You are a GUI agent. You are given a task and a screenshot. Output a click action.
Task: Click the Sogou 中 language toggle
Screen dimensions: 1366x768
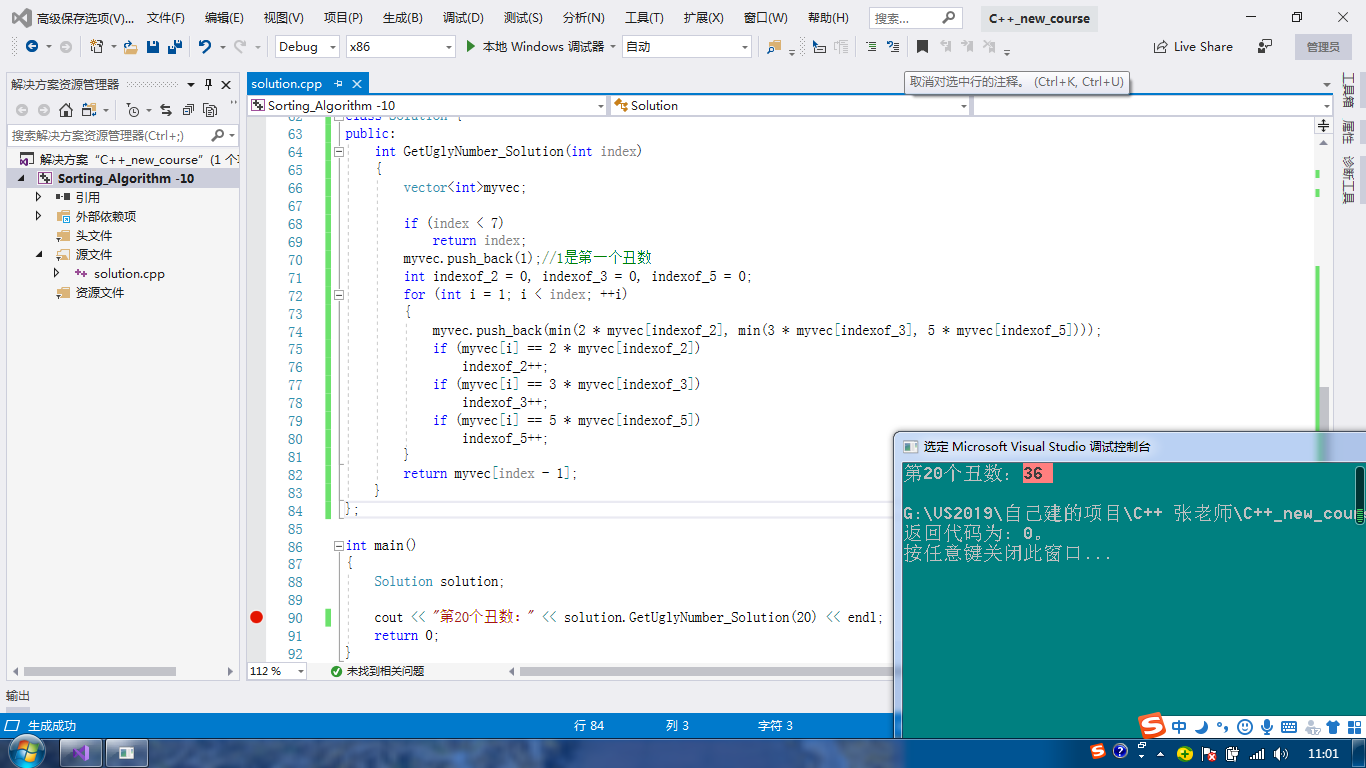(x=1179, y=727)
